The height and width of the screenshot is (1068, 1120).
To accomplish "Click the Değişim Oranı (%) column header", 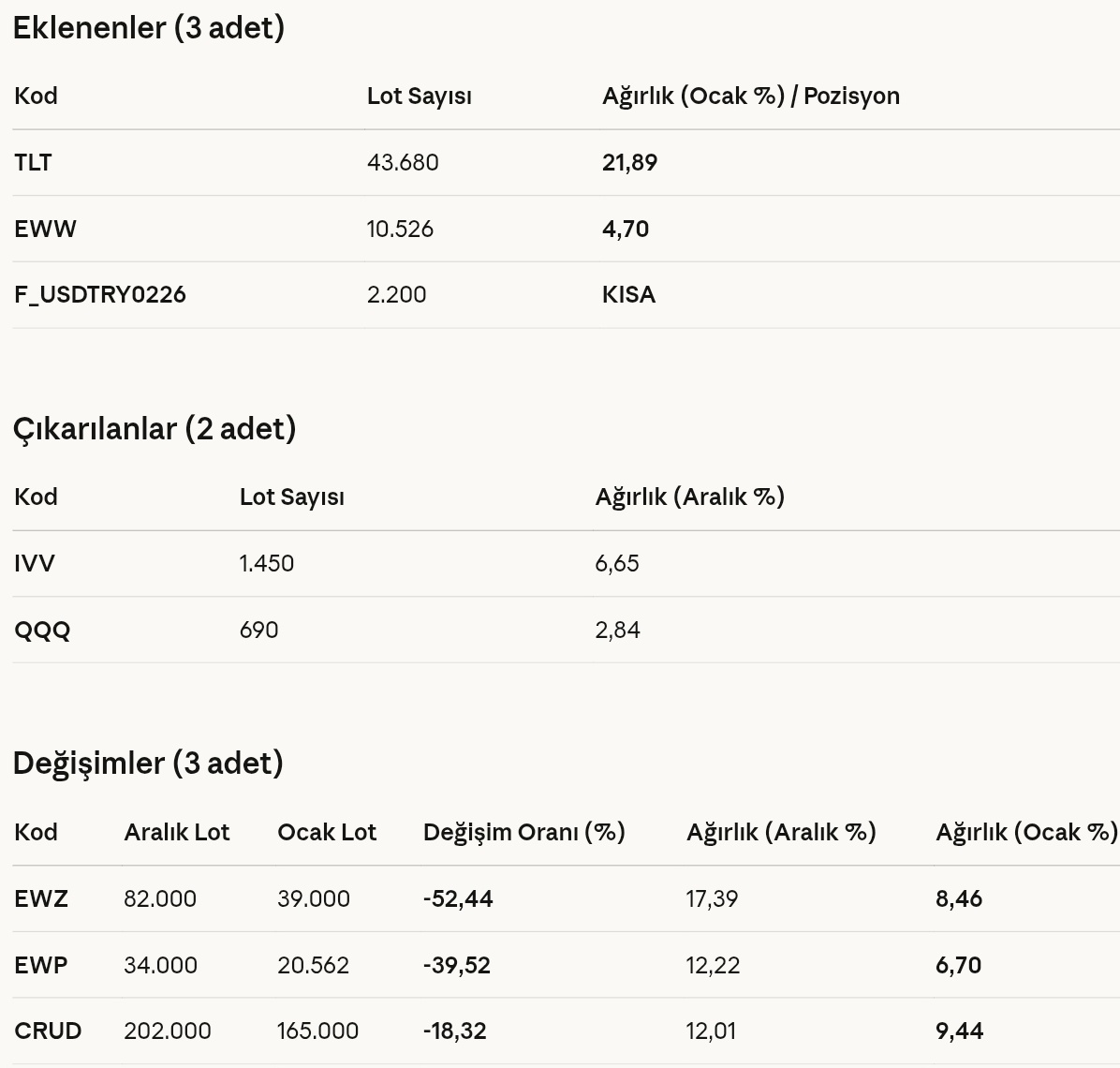I will [x=524, y=832].
